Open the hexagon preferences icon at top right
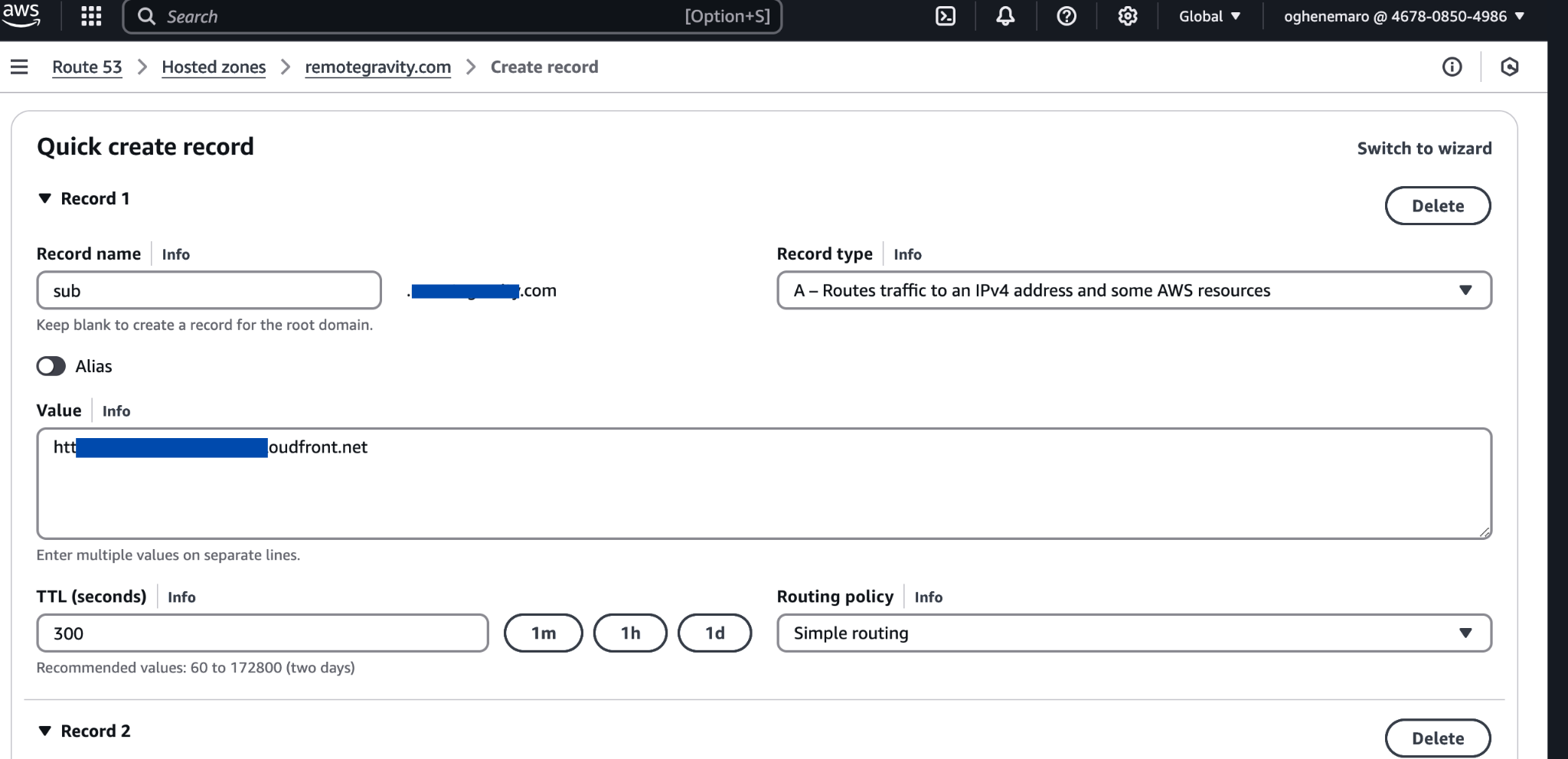The height and width of the screenshot is (759, 1568). [1509, 67]
